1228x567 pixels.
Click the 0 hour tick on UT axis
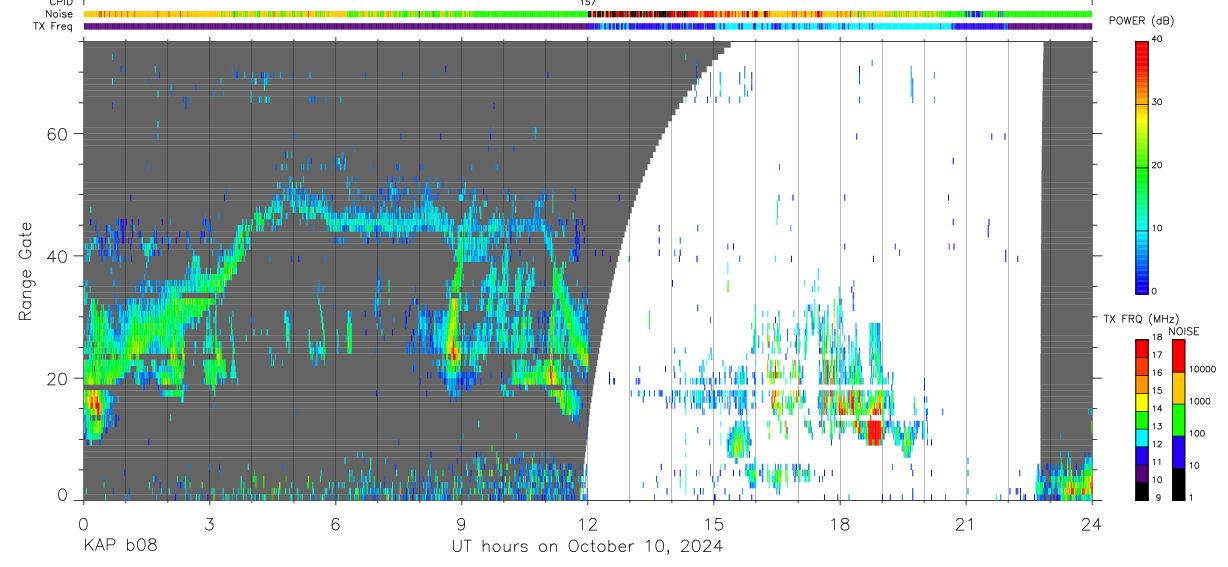(83, 523)
